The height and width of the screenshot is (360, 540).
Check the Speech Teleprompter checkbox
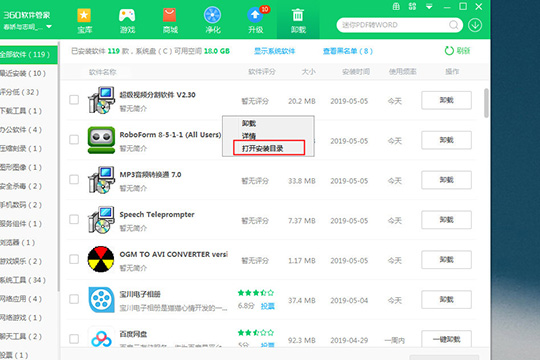(74, 219)
